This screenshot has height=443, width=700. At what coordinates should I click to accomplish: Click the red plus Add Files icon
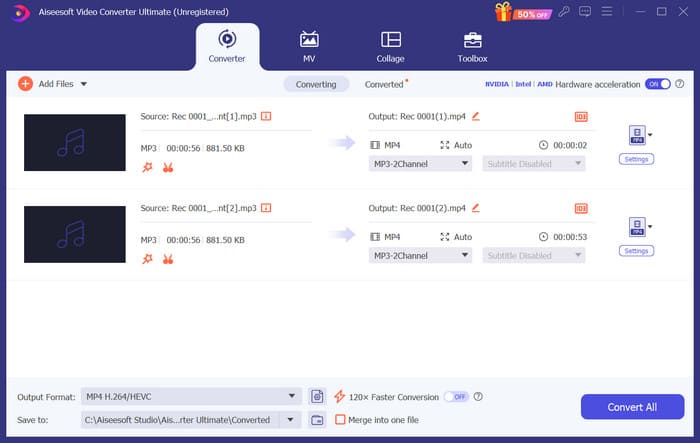point(25,84)
